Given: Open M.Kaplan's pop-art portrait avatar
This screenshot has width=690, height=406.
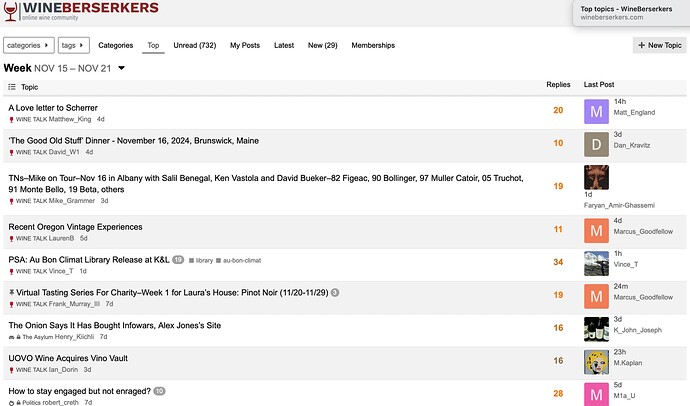Looking at the screenshot, I should coord(596,362).
